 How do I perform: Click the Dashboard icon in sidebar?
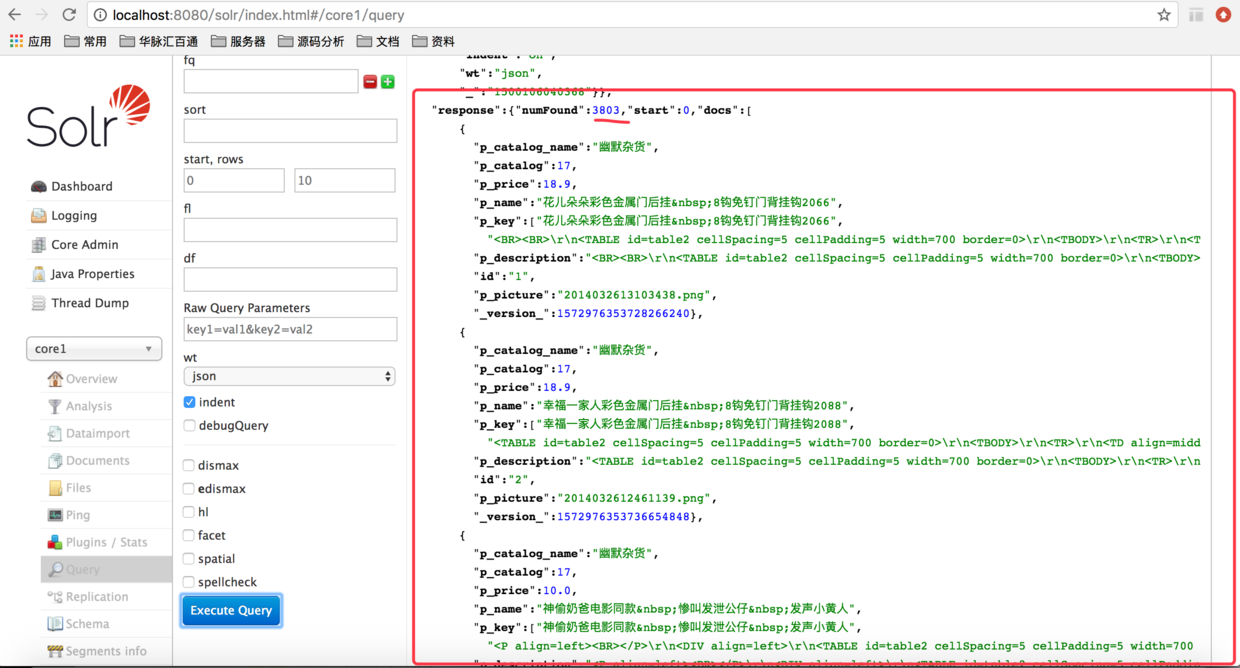(x=39, y=186)
